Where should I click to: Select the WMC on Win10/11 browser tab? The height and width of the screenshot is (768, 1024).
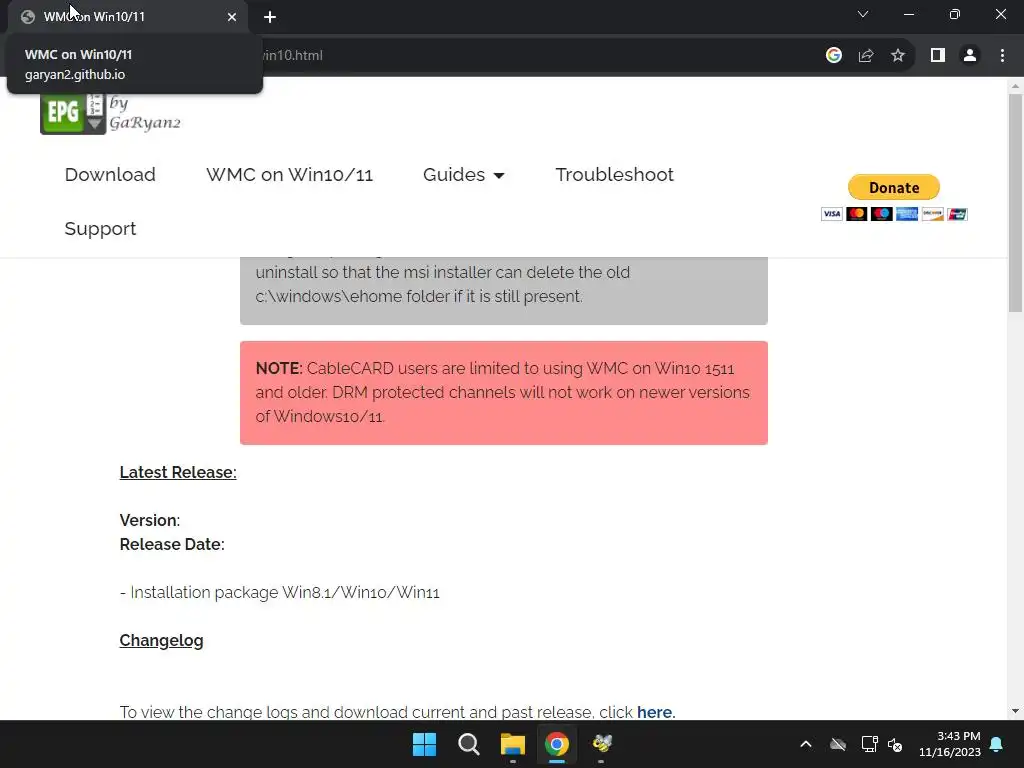pyautogui.click(x=128, y=17)
